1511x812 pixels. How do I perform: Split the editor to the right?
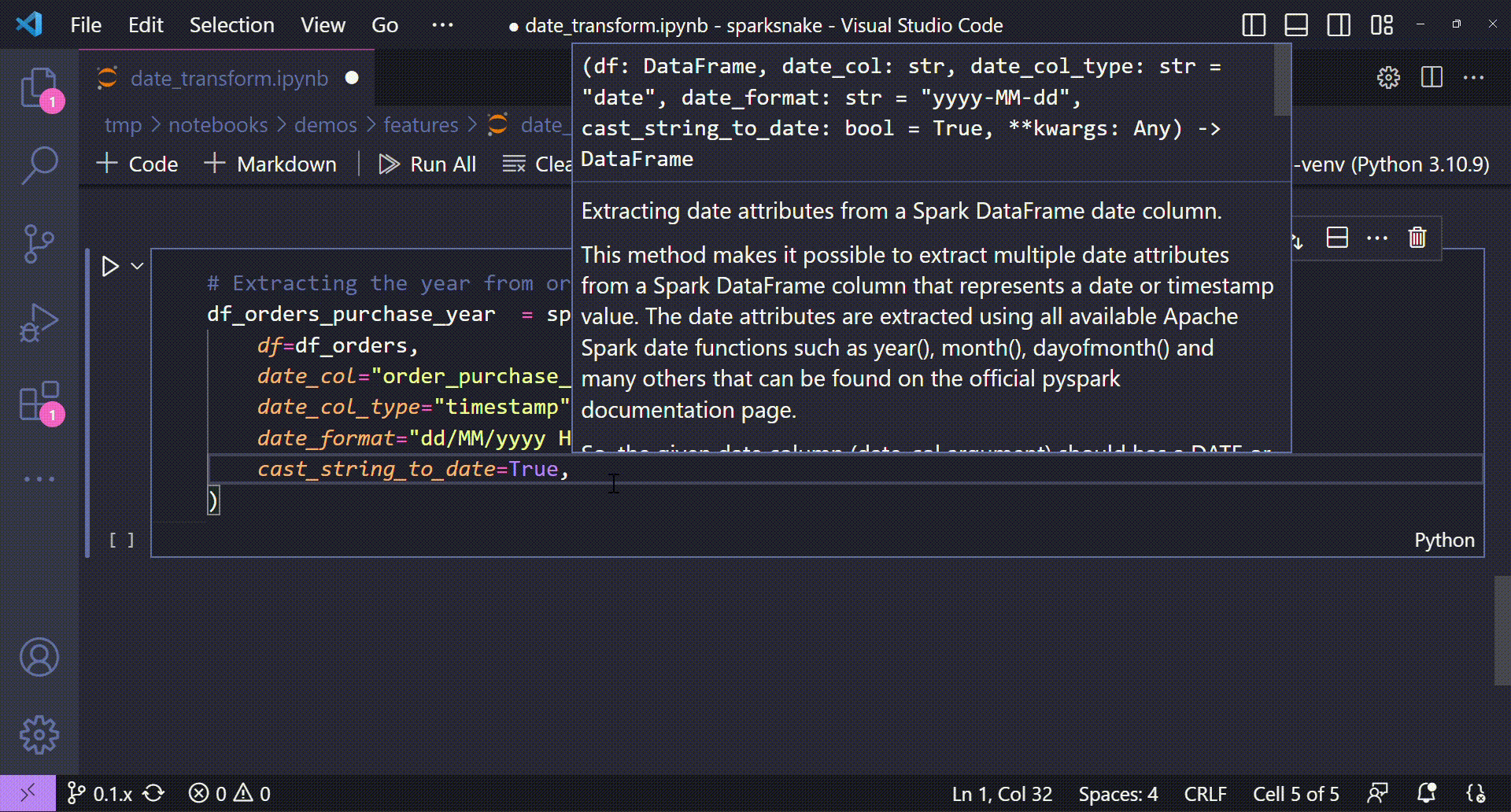click(1432, 77)
